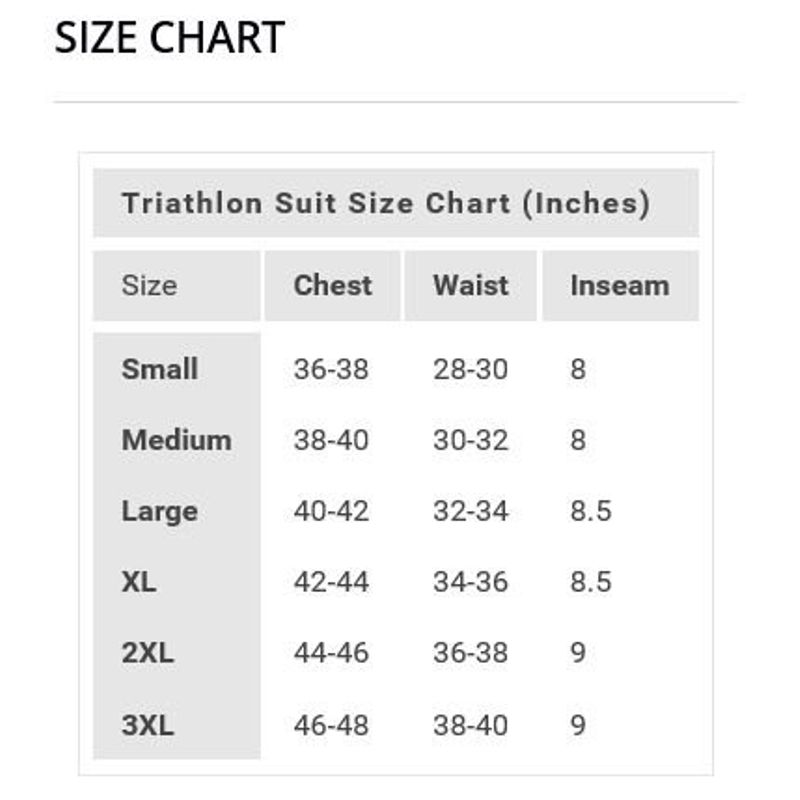Click the Size column header

tap(149, 285)
